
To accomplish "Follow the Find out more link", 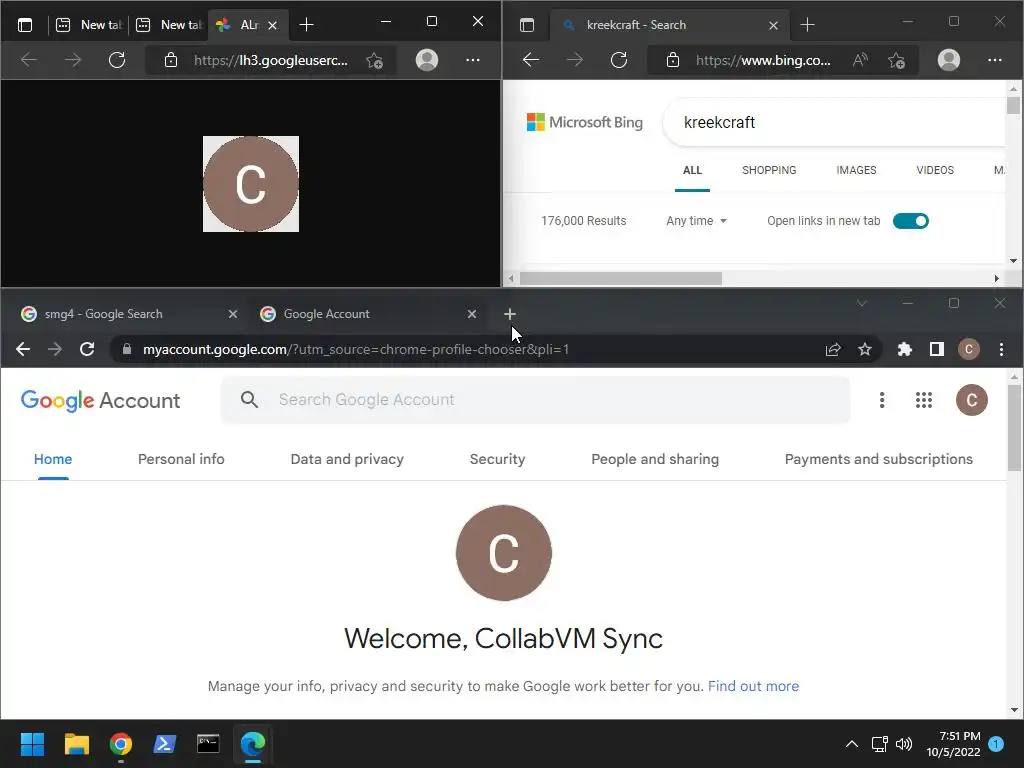I will pos(753,686).
